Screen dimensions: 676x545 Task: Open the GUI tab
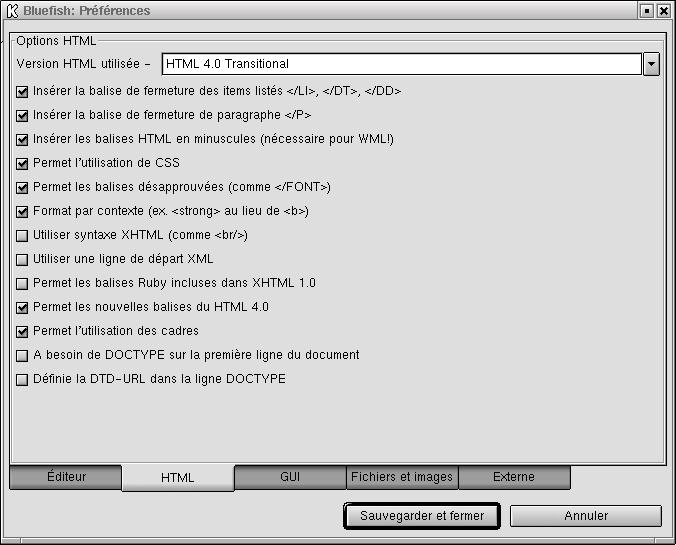290,477
